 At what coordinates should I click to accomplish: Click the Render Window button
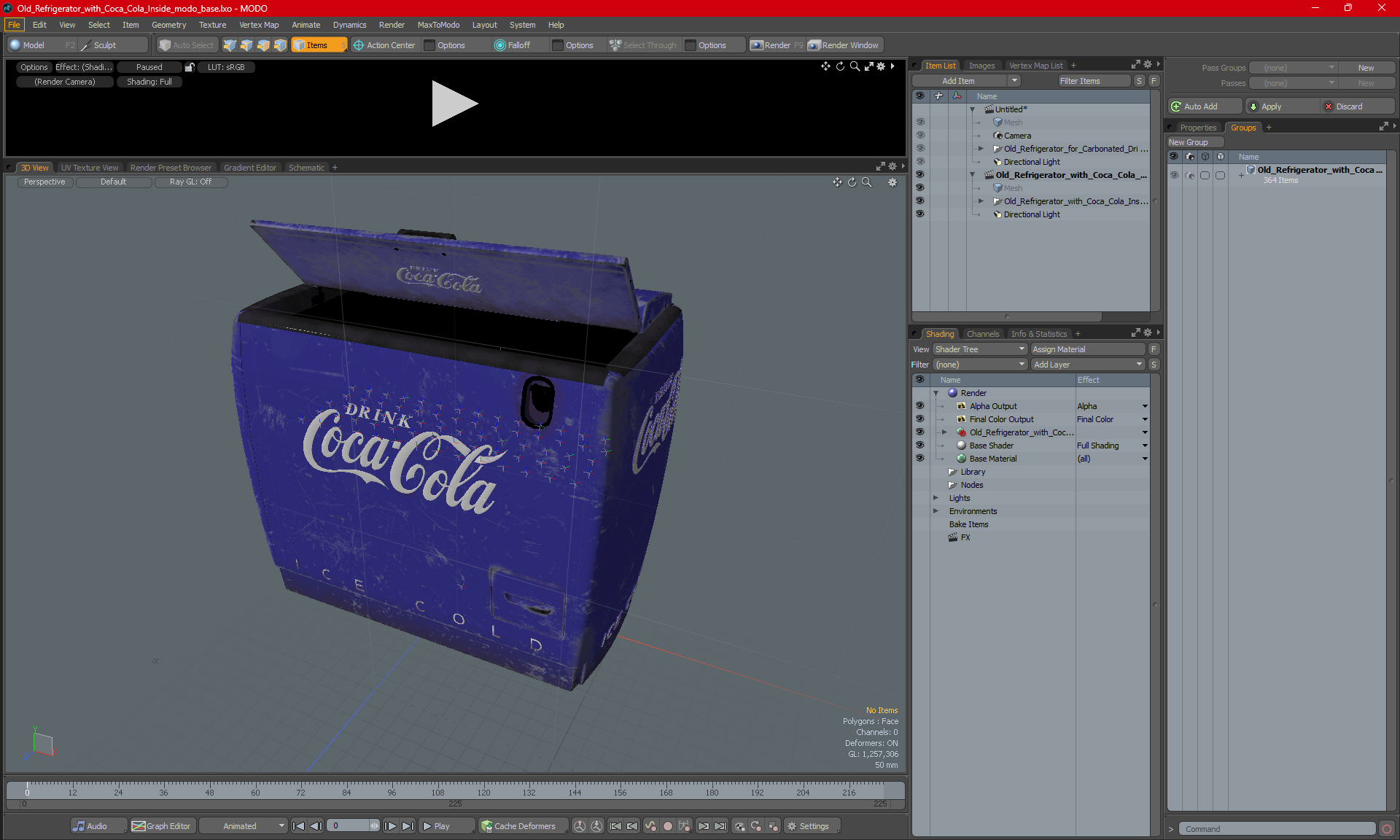[844, 45]
